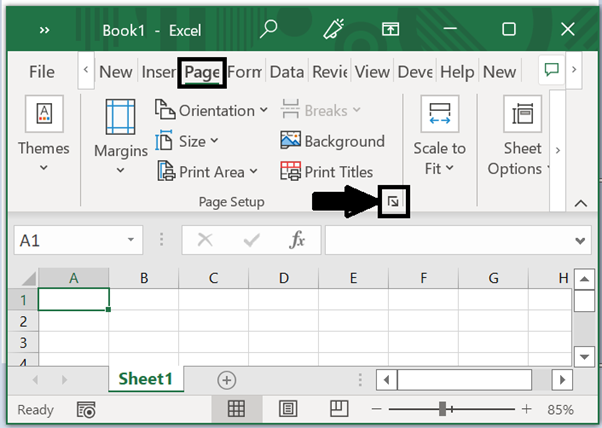Open the File tab
The width and height of the screenshot is (602, 428).
coord(42,72)
